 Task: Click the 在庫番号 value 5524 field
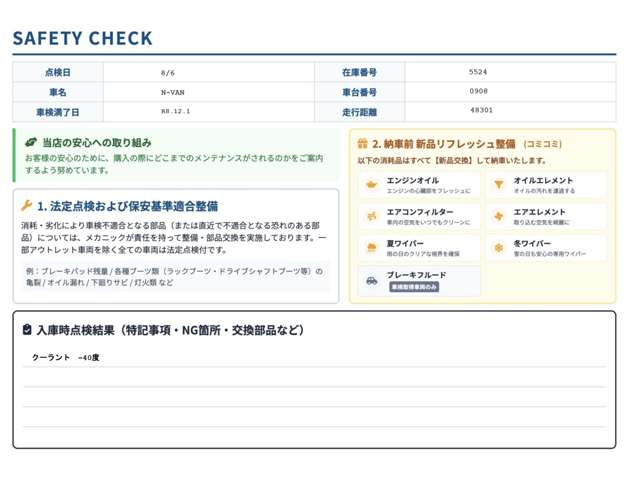510,72
